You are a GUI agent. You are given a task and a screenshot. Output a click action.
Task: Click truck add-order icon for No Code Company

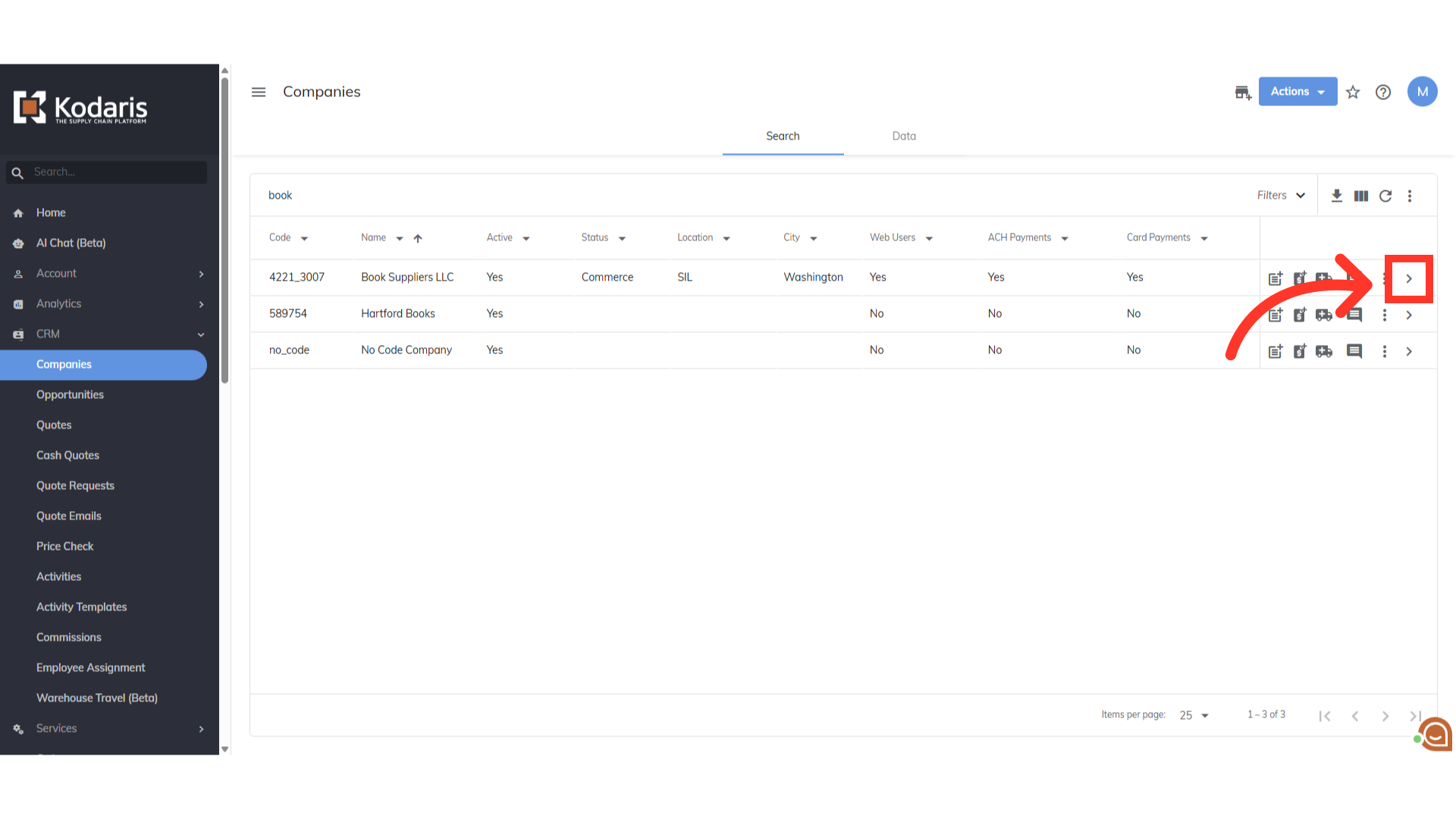(x=1324, y=351)
